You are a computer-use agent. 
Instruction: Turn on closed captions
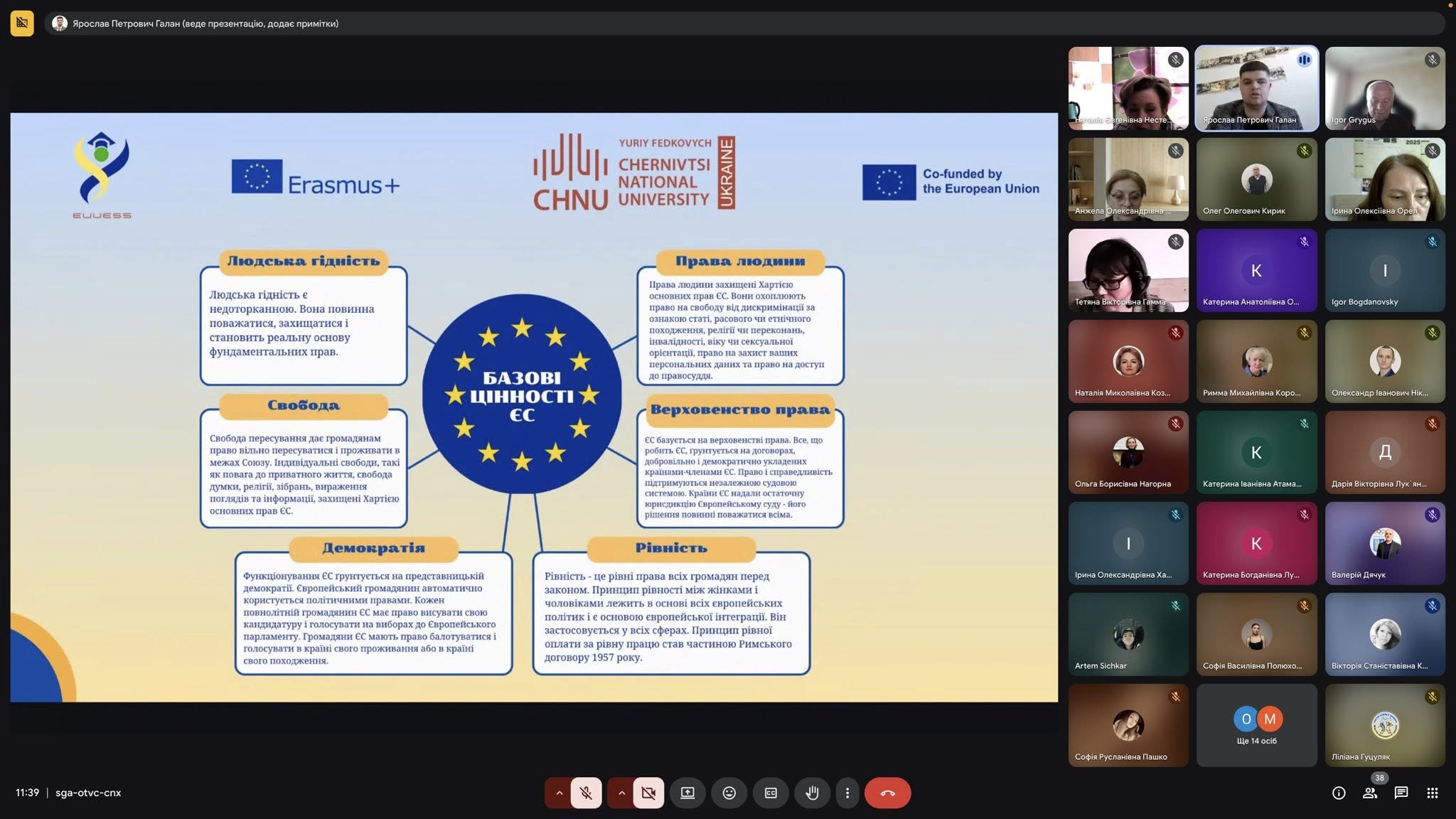click(x=771, y=793)
